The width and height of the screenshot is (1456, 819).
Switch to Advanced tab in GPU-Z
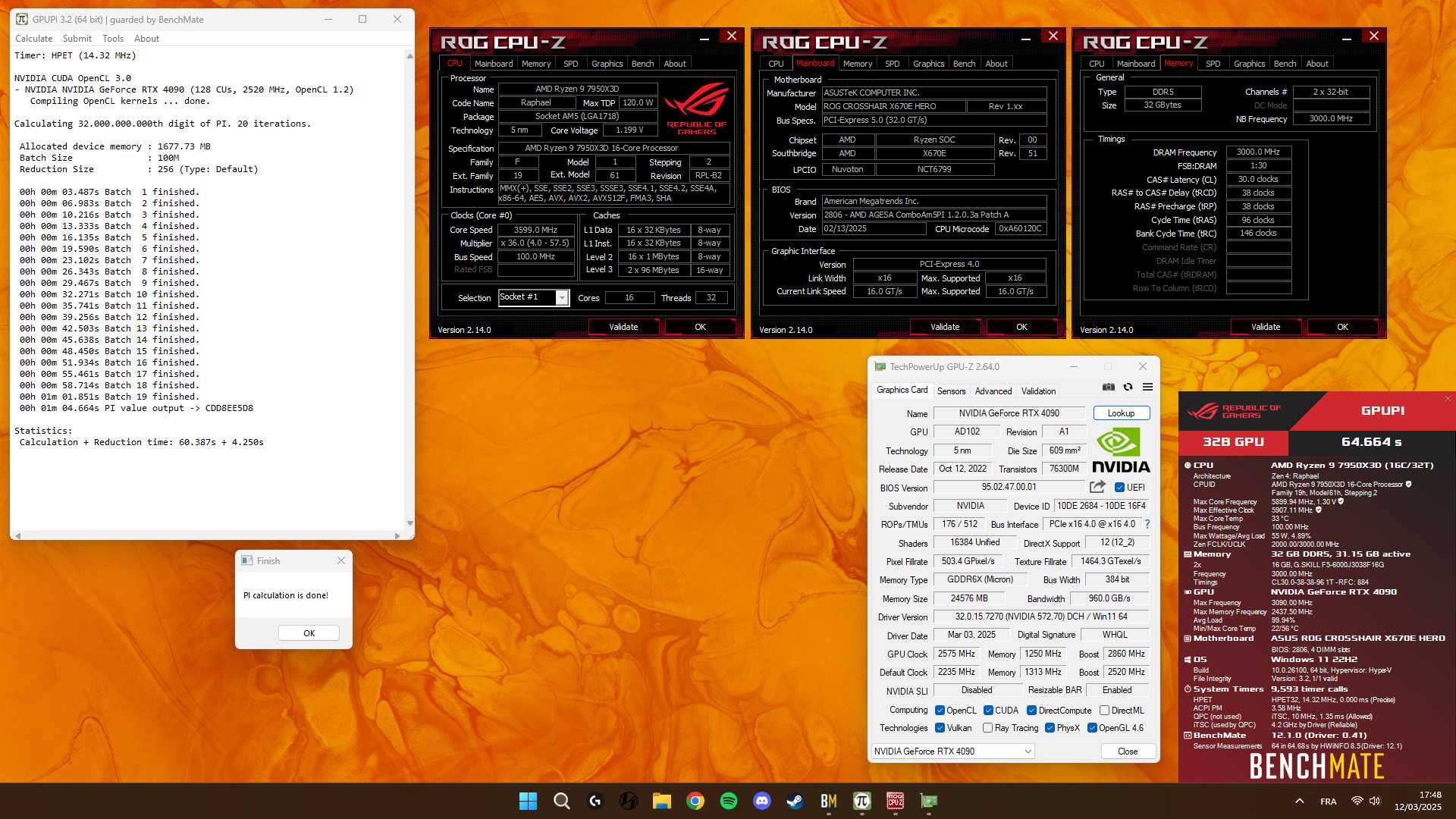[x=993, y=391]
